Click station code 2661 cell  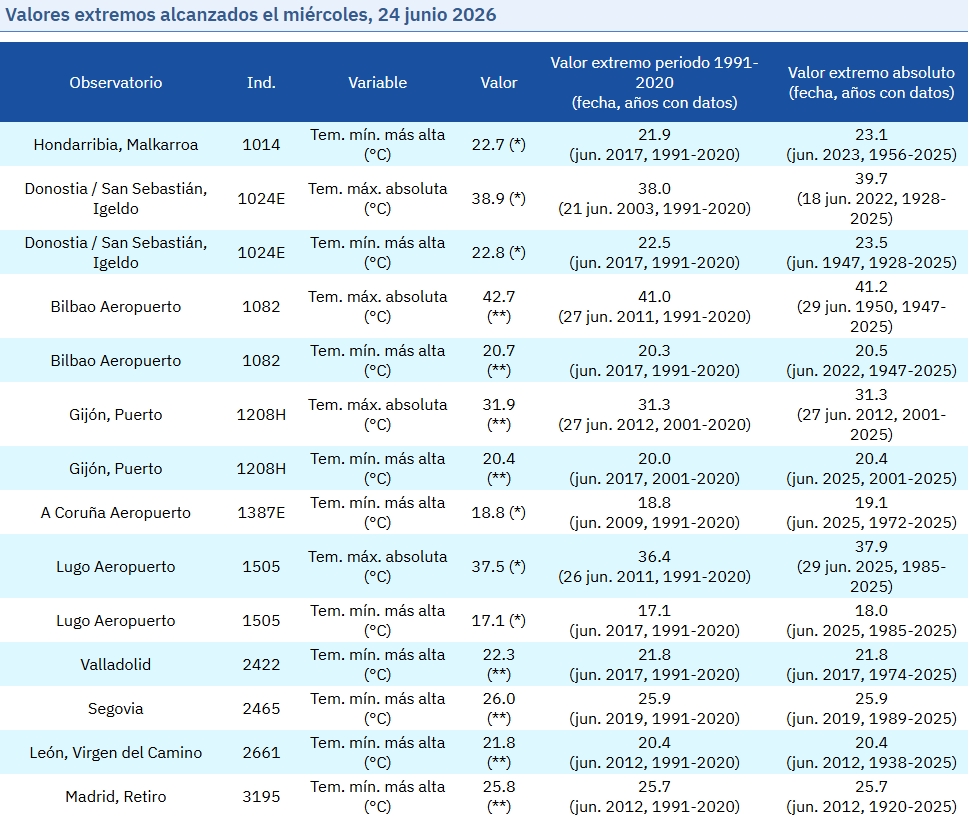[261, 752]
